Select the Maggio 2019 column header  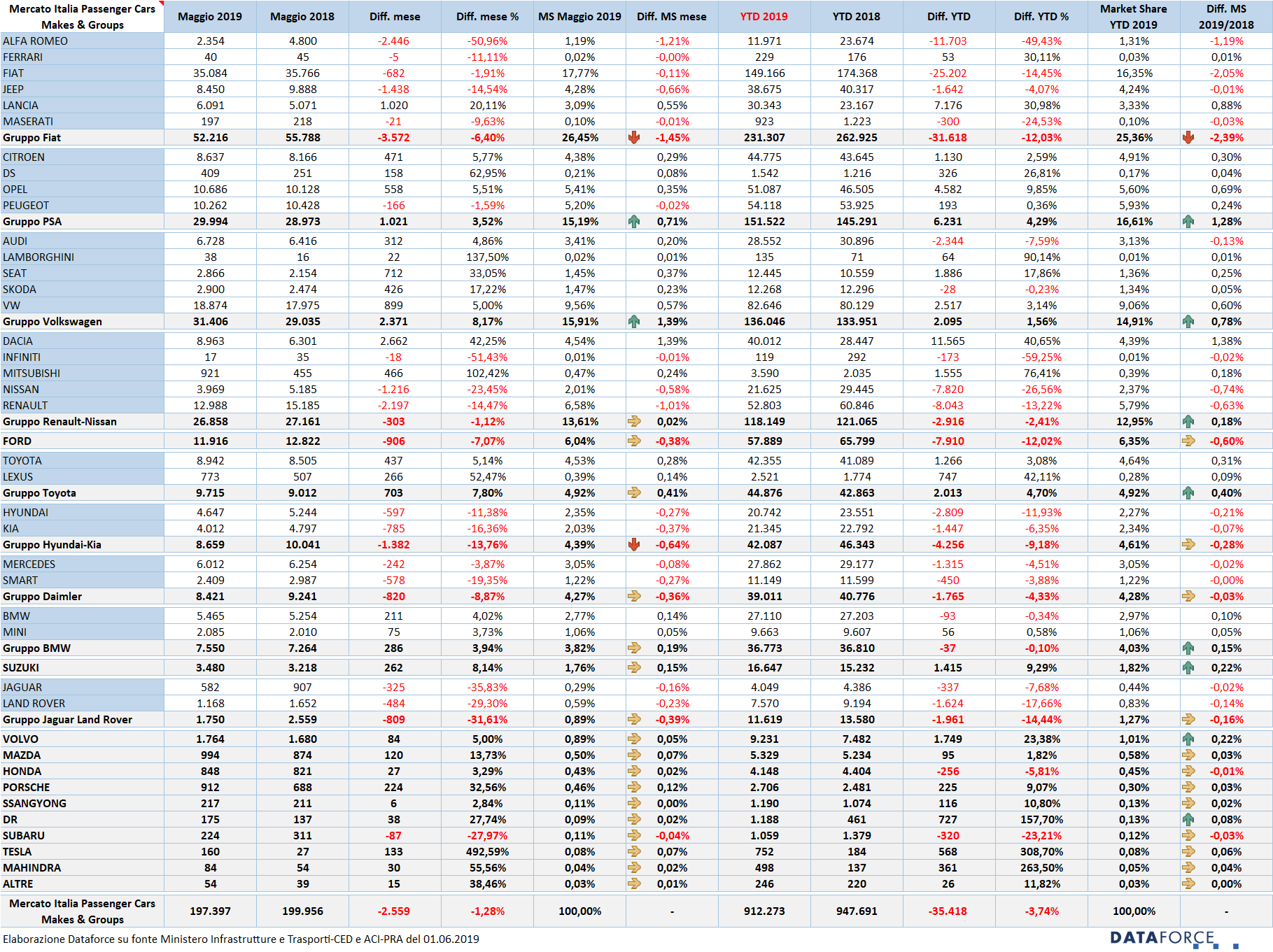(x=210, y=17)
